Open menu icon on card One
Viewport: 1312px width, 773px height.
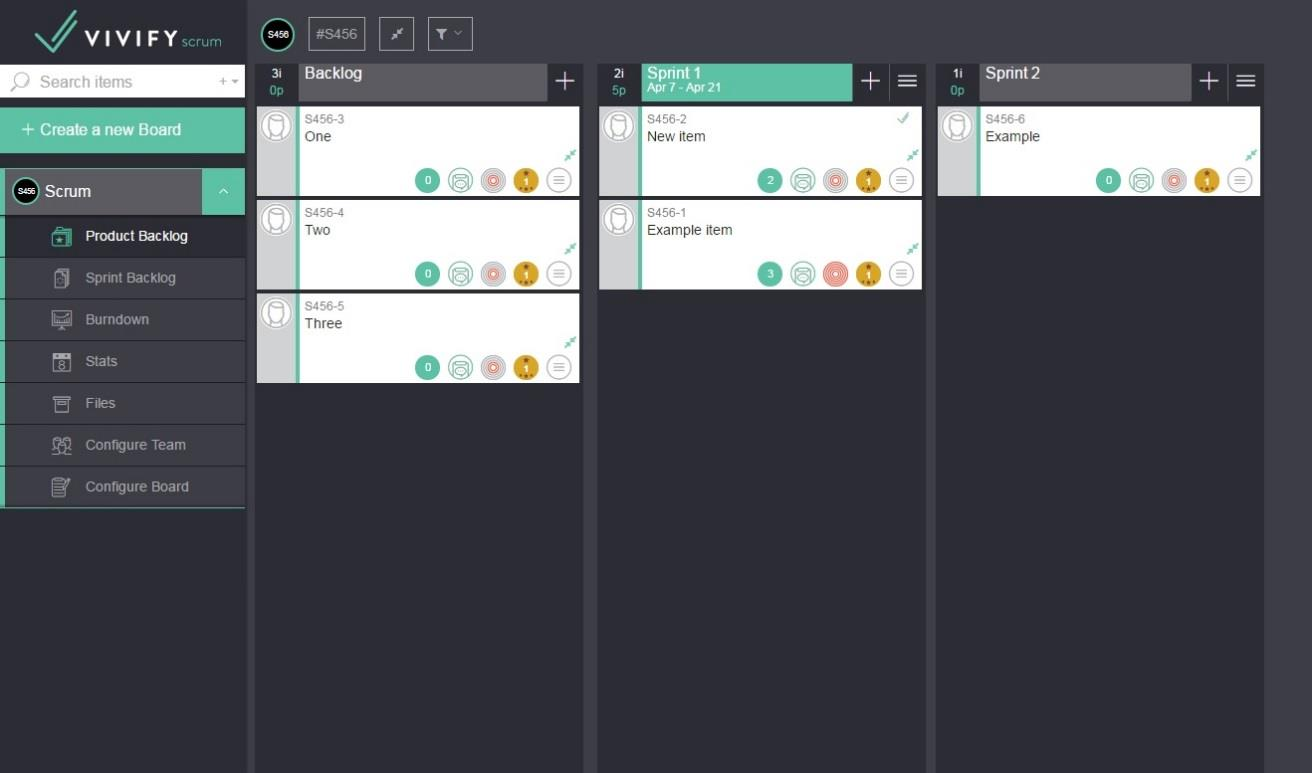pos(559,181)
